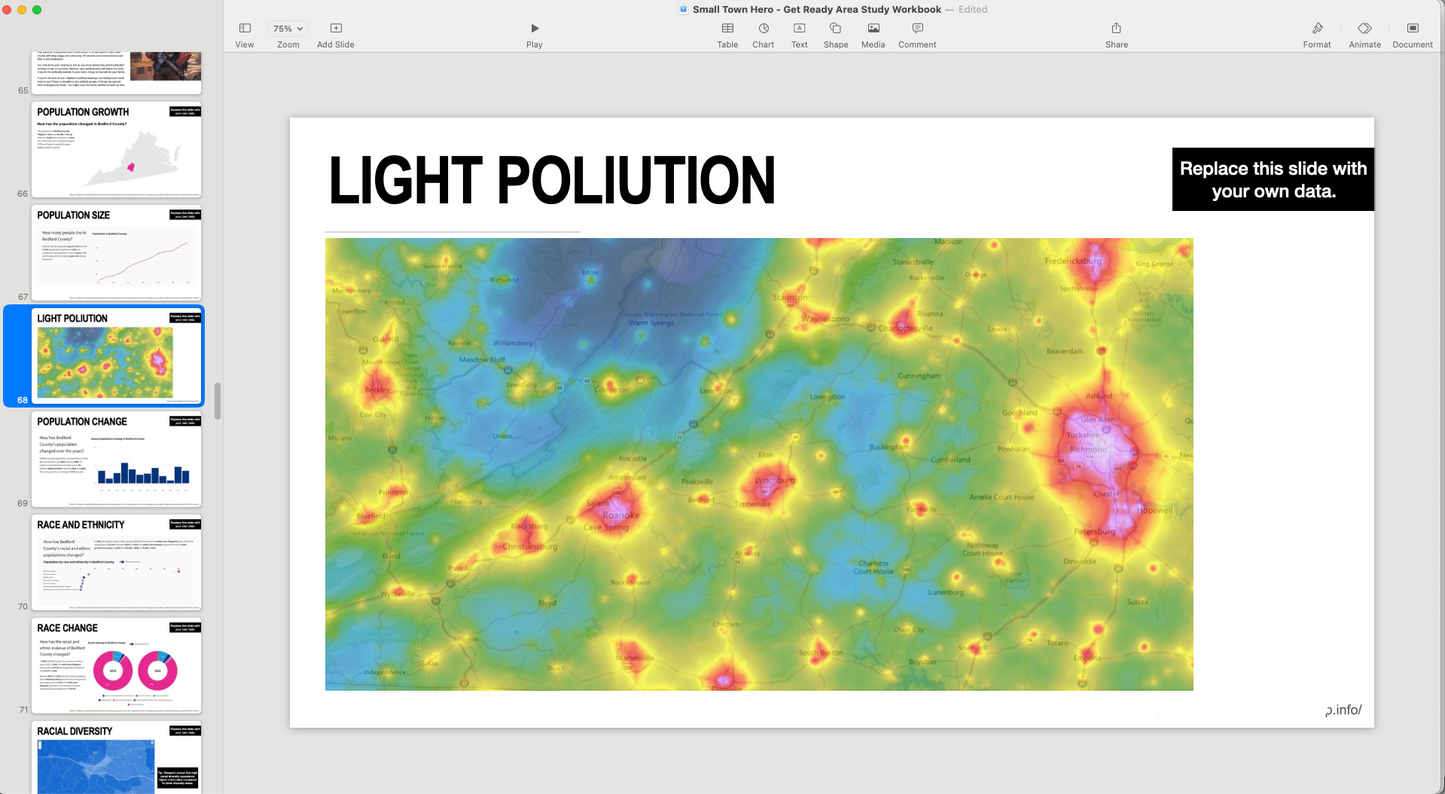Viewport: 1445px width, 794px height.
Task: Open the Zoom 75% dropdown
Action: tap(288, 29)
